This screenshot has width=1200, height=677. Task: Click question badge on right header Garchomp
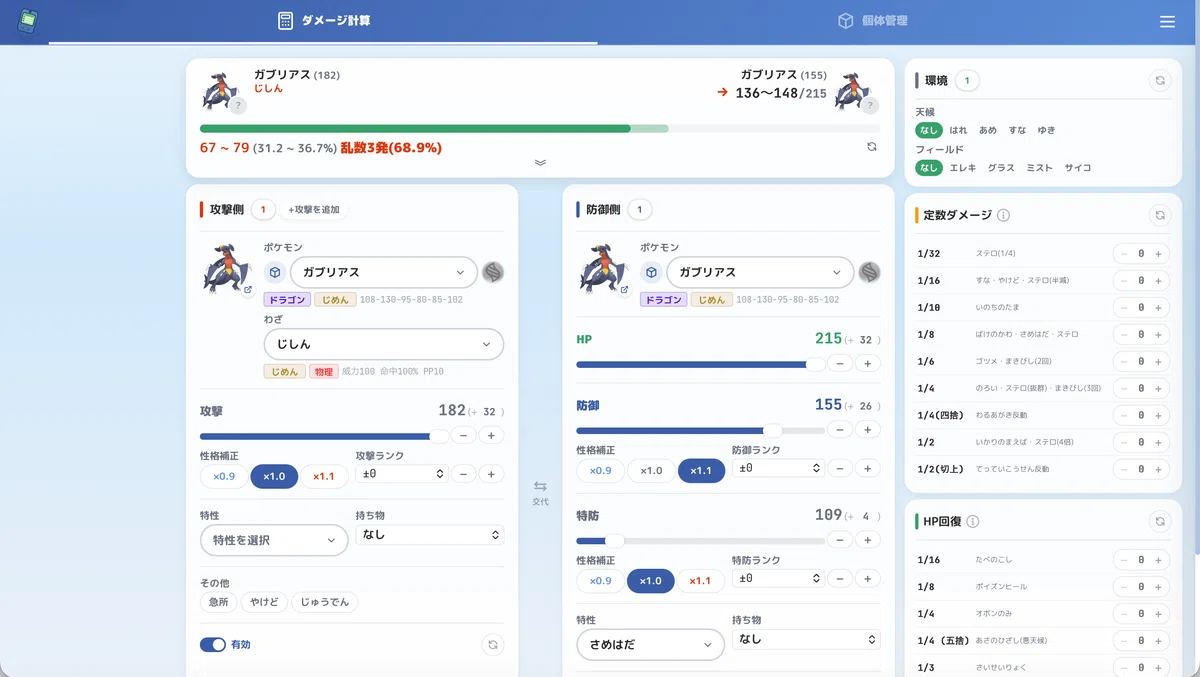click(870, 105)
